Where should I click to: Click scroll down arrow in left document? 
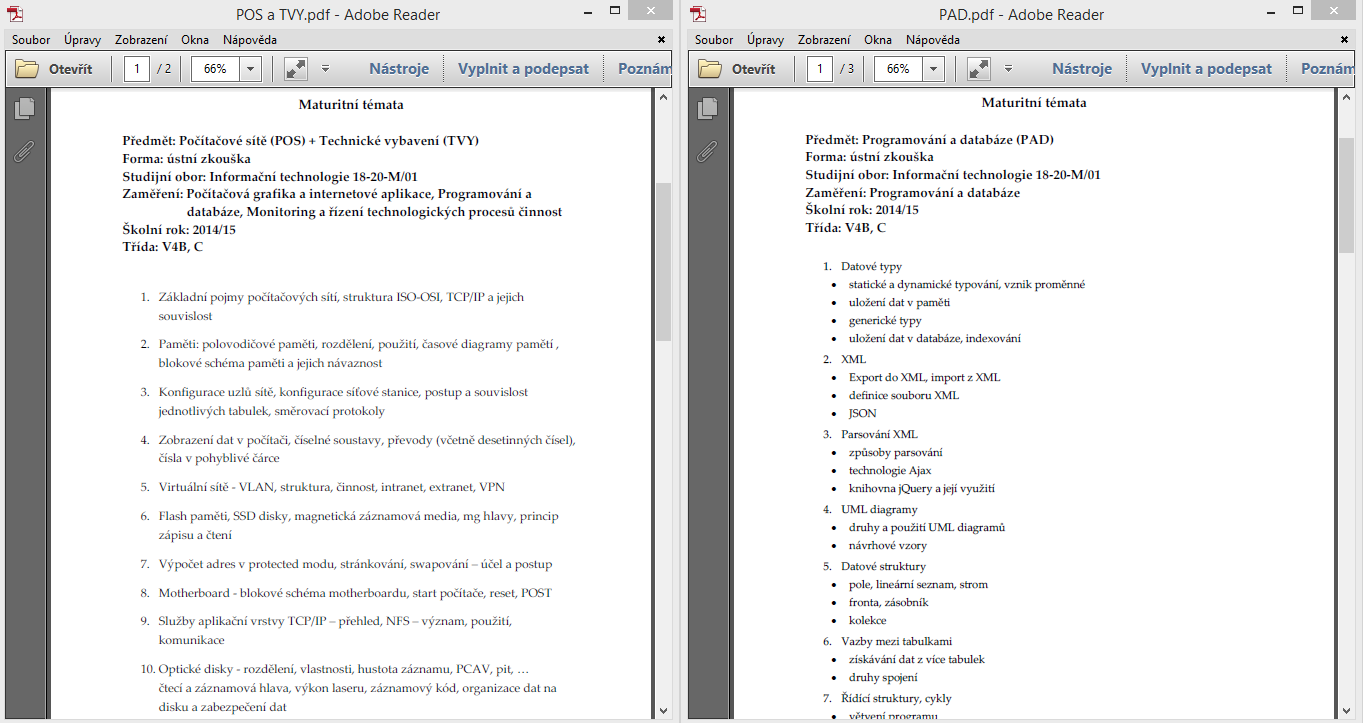pos(662,710)
